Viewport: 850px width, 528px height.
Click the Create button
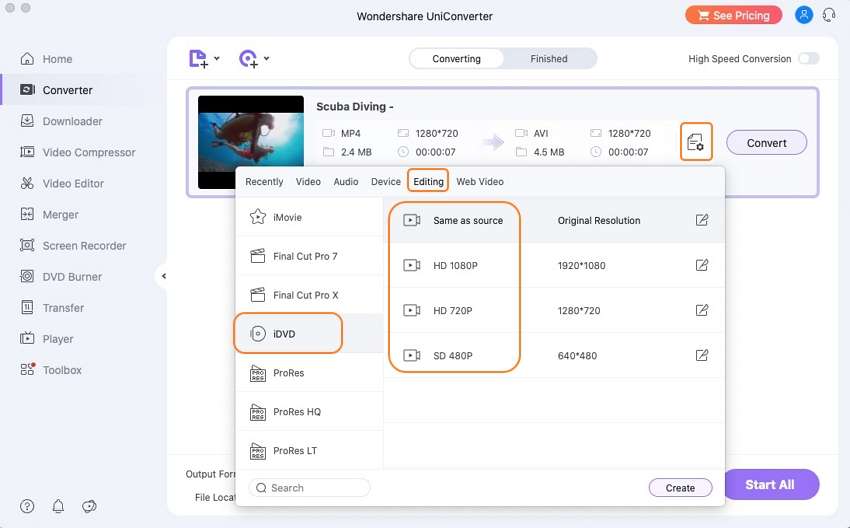coord(680,488)
